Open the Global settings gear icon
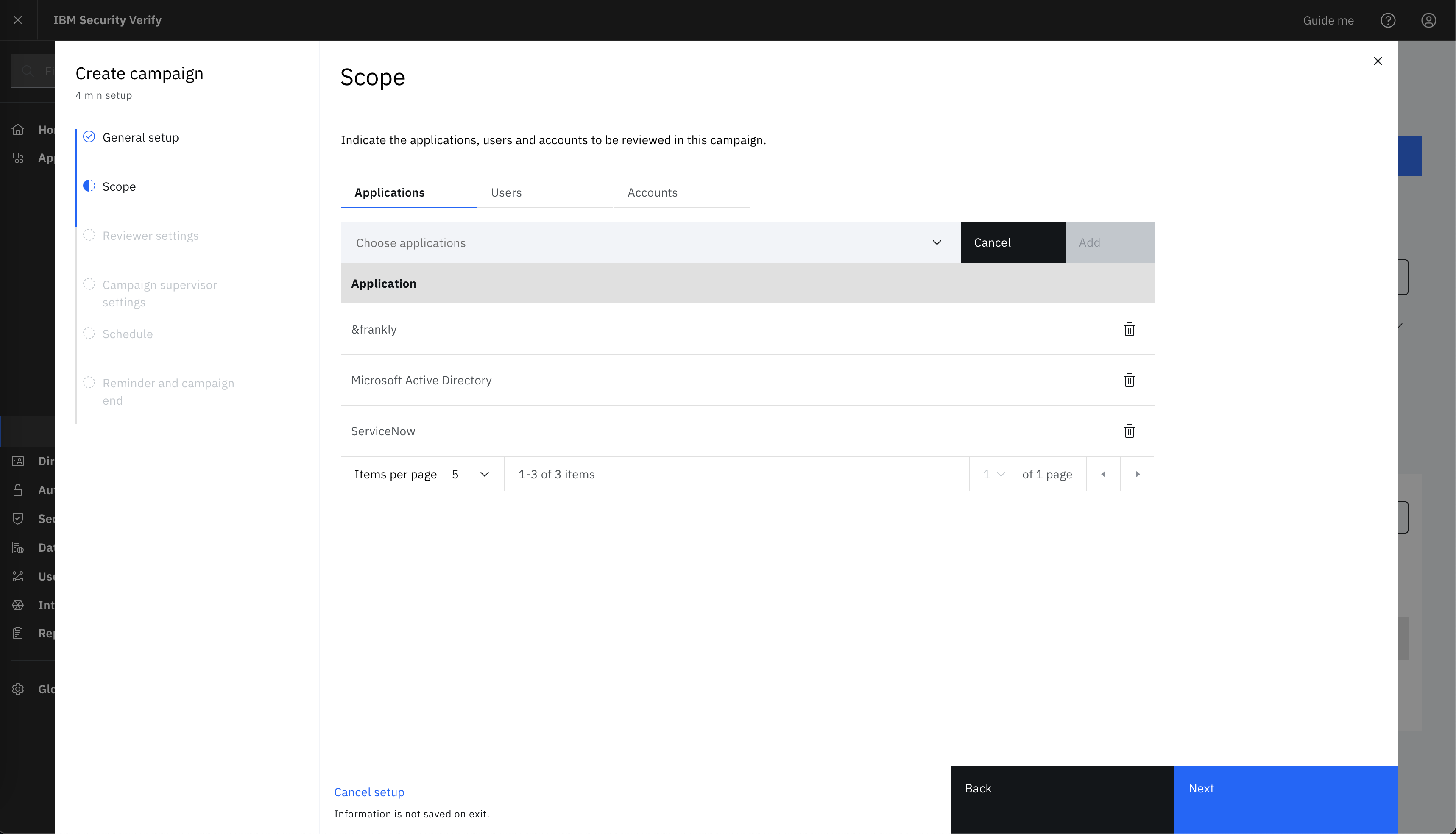This screenshot has height=834, width=1456. [x=18, y=689]
